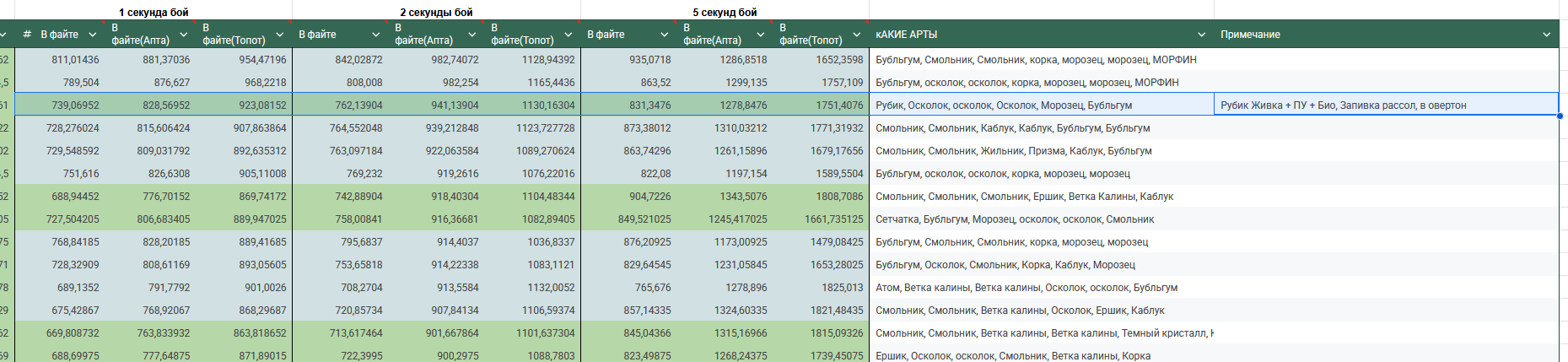Select cell with value 789,504

pyautogui.click(x=60, y=83)
